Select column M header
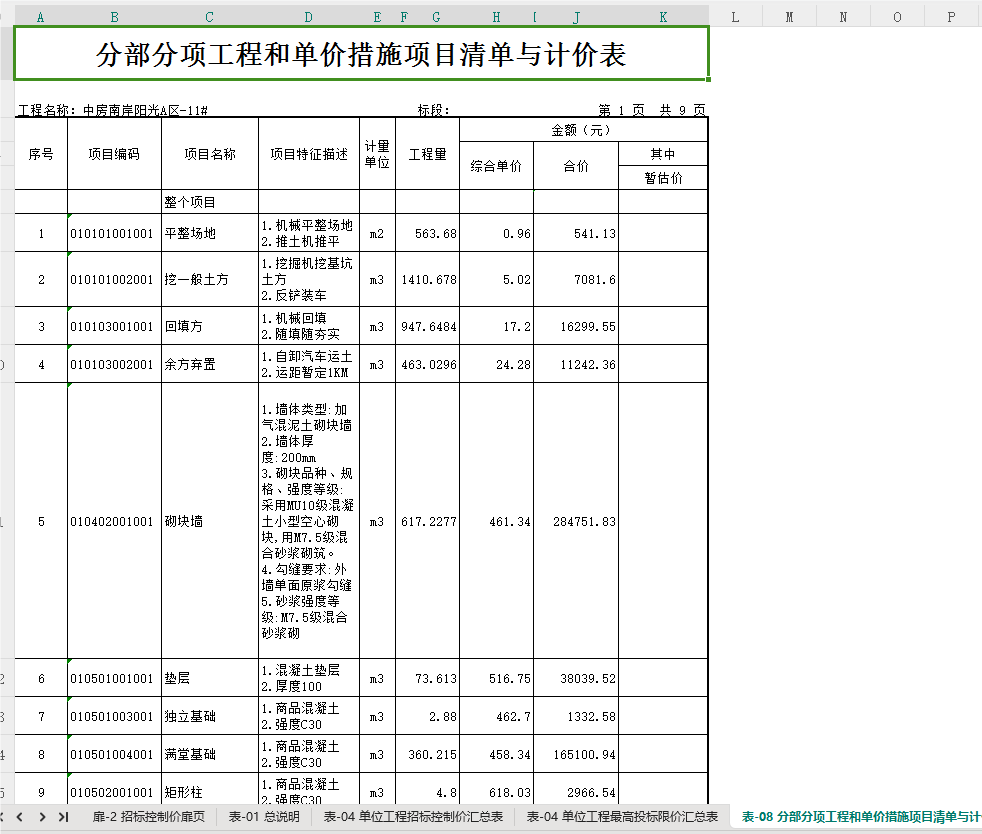982x834 pixels. click(x=789, y=18)
